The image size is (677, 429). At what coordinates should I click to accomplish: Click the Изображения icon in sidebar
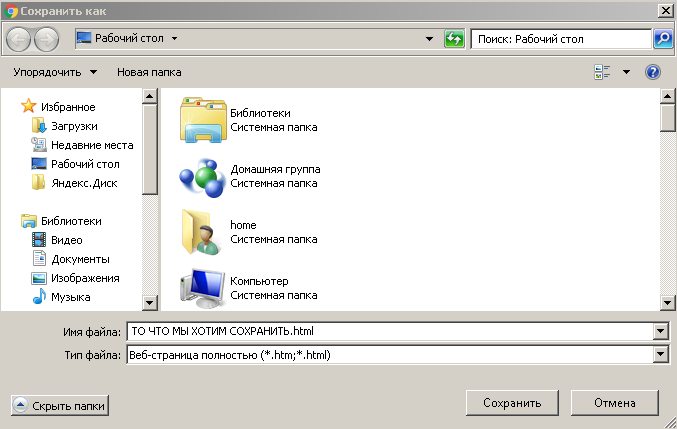pyautogui.click(x=39, y=278)
